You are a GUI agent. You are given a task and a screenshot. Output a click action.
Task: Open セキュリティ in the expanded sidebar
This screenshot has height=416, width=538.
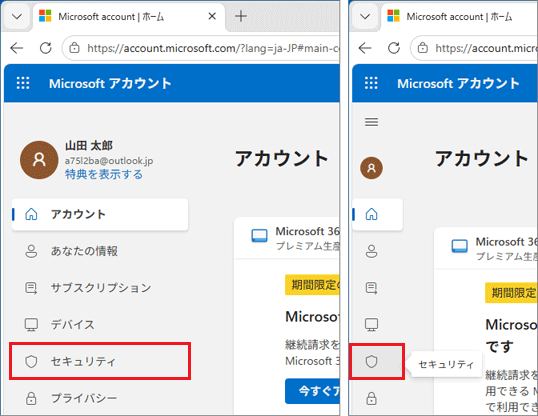coord(100,361)
